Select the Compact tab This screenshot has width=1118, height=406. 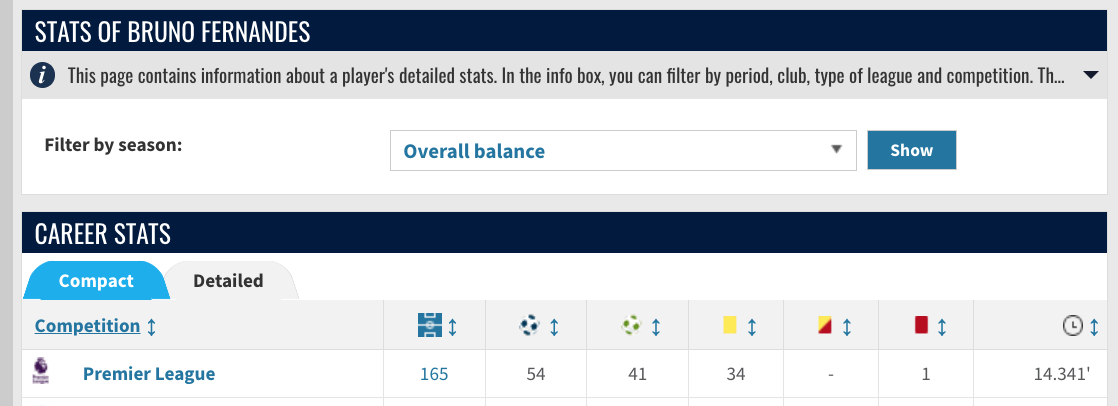point(96,280)
